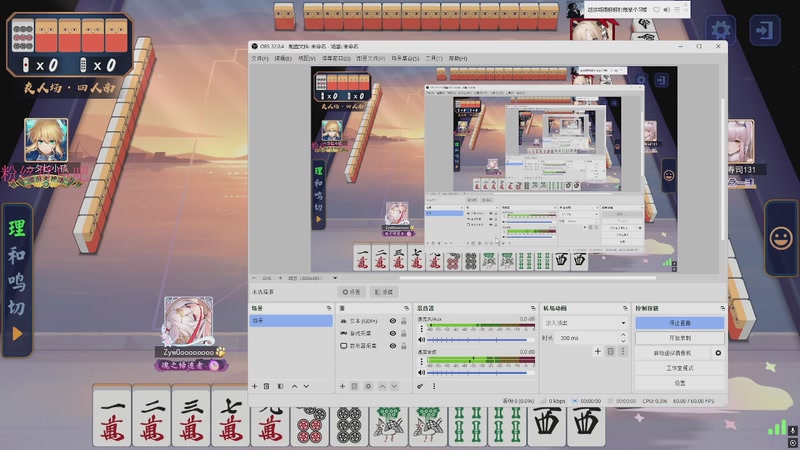Open the emoji smiley panel in game
The image size is (800, 450).
(781, 238)
